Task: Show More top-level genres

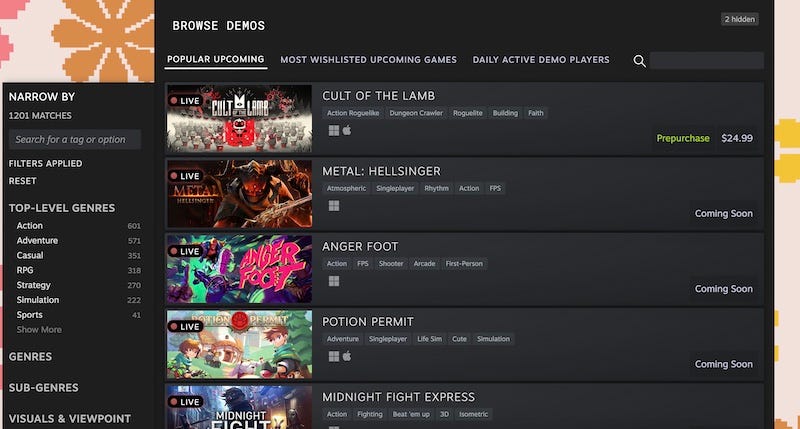Action: pos(39,330)
